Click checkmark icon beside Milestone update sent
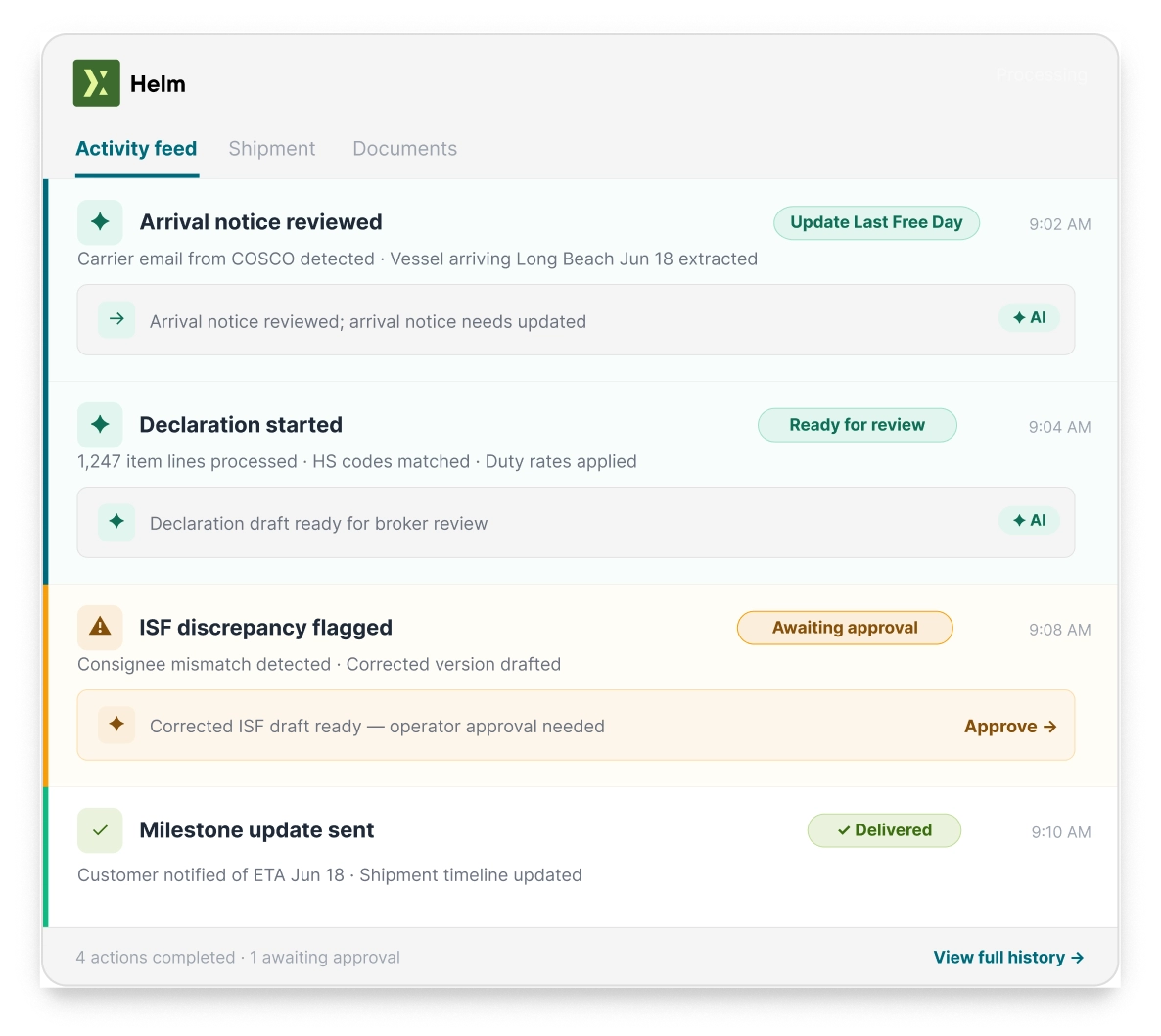 pos(100,830)
